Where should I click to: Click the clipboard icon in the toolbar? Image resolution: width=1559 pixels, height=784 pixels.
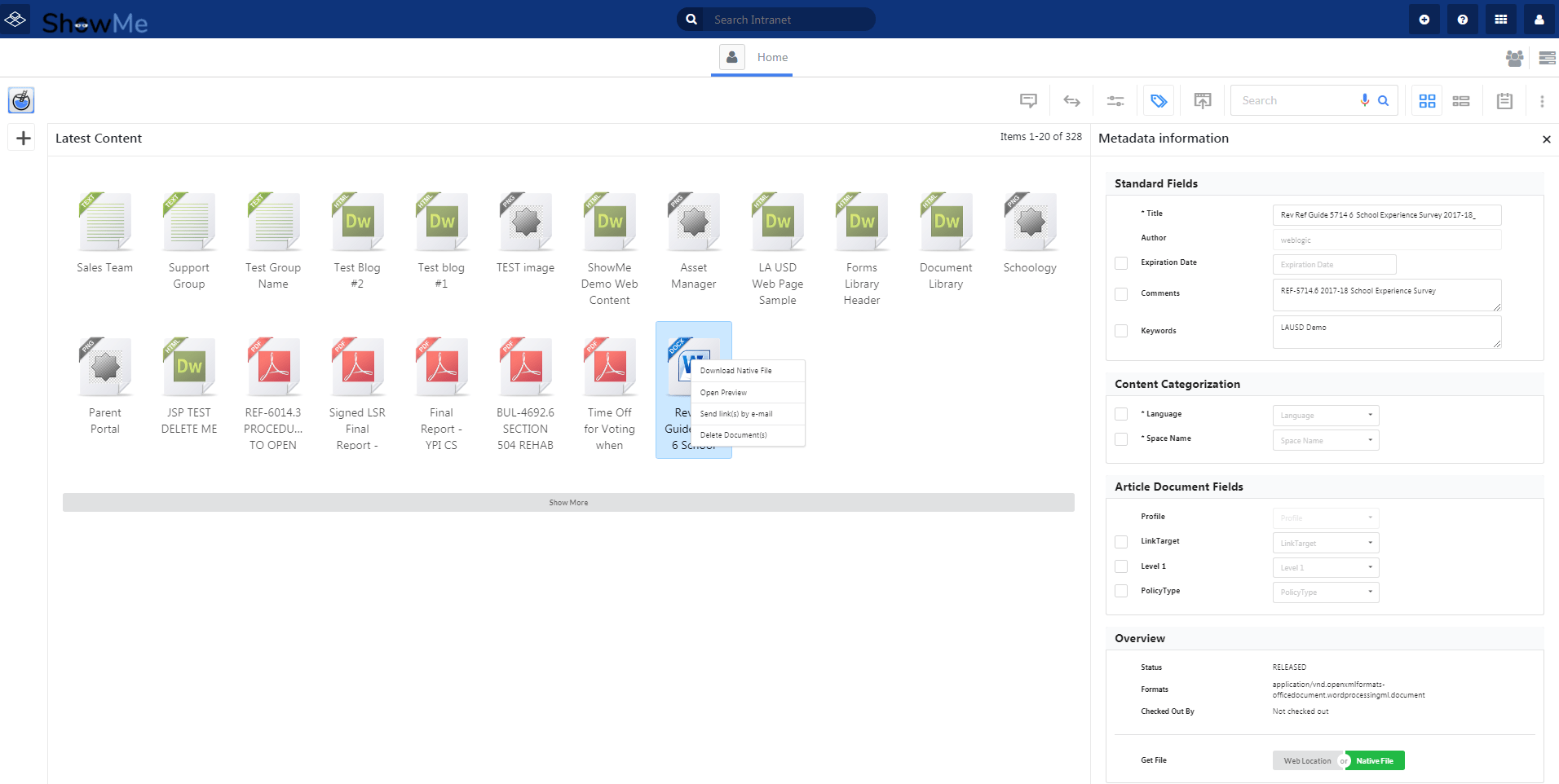coord(1504,101)
